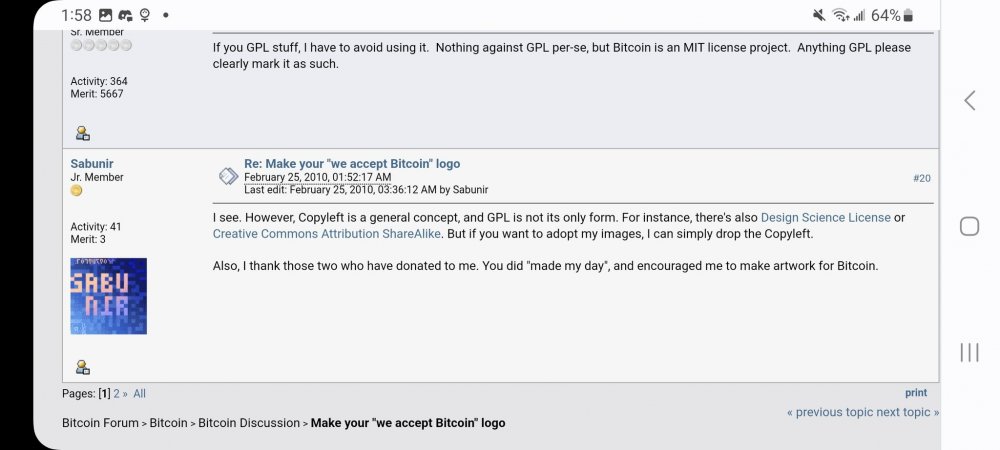Viewport: 1000px width, 450px height.
Task: Go to page 2 of the topic
Action: coord(117,394)
